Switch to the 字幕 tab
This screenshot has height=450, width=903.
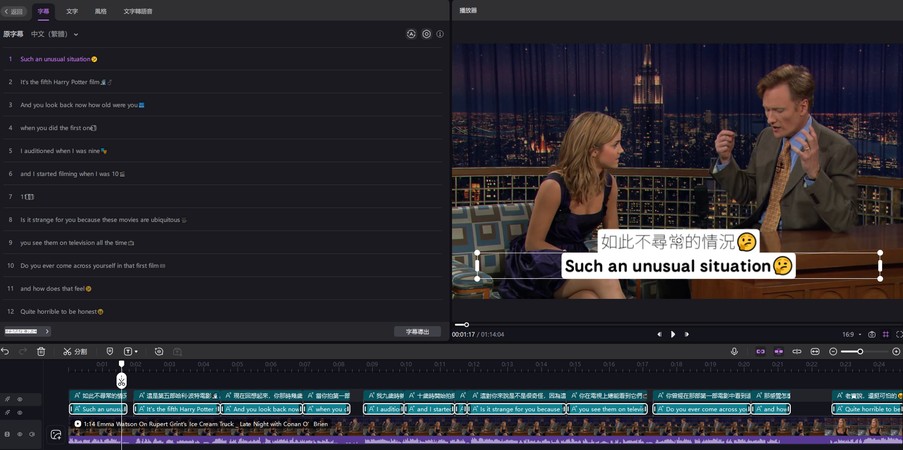[43, 11]
